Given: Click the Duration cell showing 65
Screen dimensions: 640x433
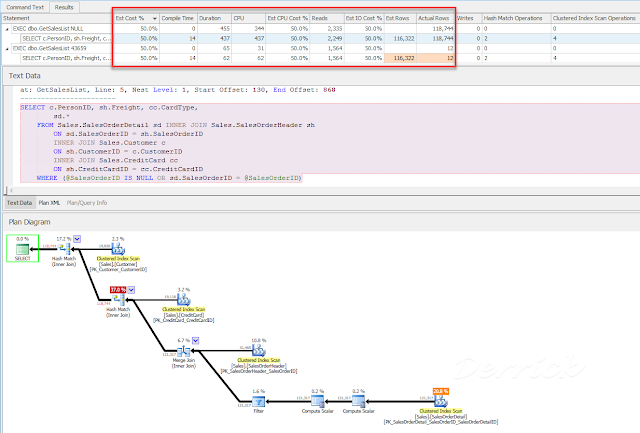Looking at the screenshot, I should (x=215, y=48).
